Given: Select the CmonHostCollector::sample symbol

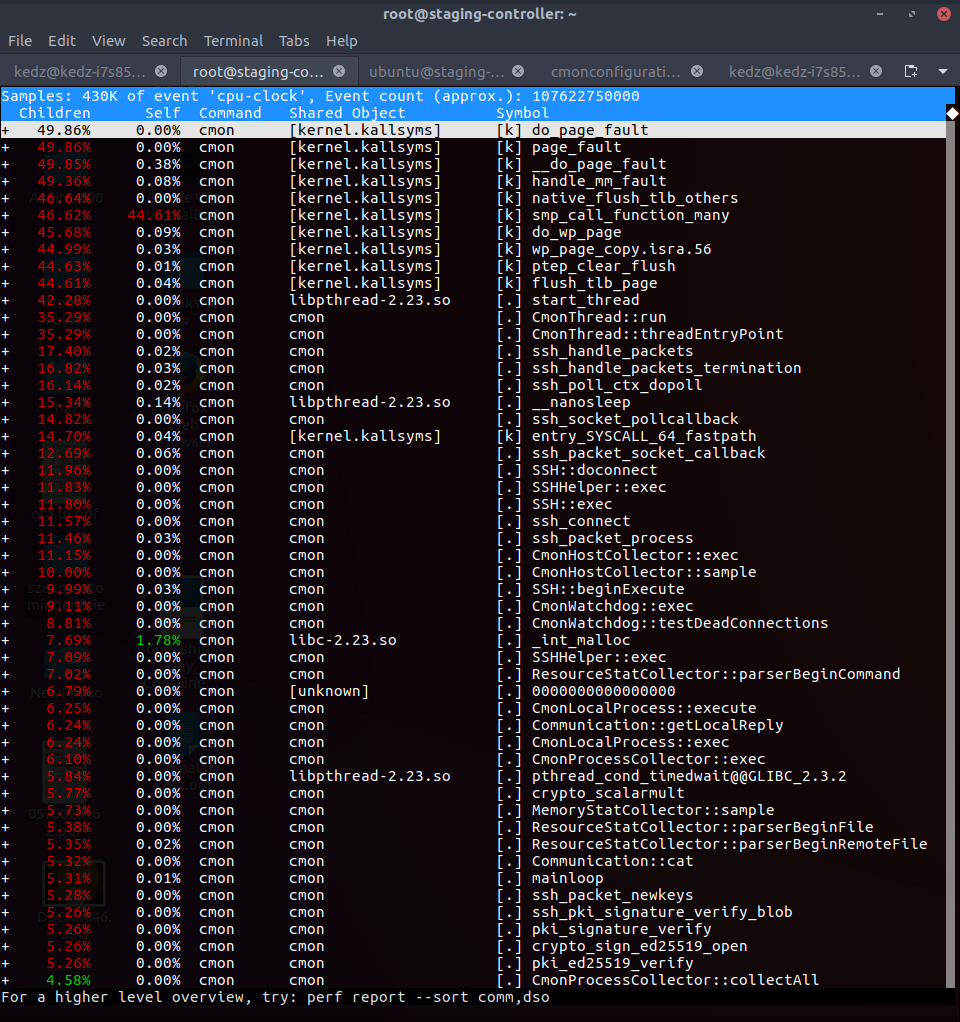Looking at the screenshot, I should click(644, 572).
